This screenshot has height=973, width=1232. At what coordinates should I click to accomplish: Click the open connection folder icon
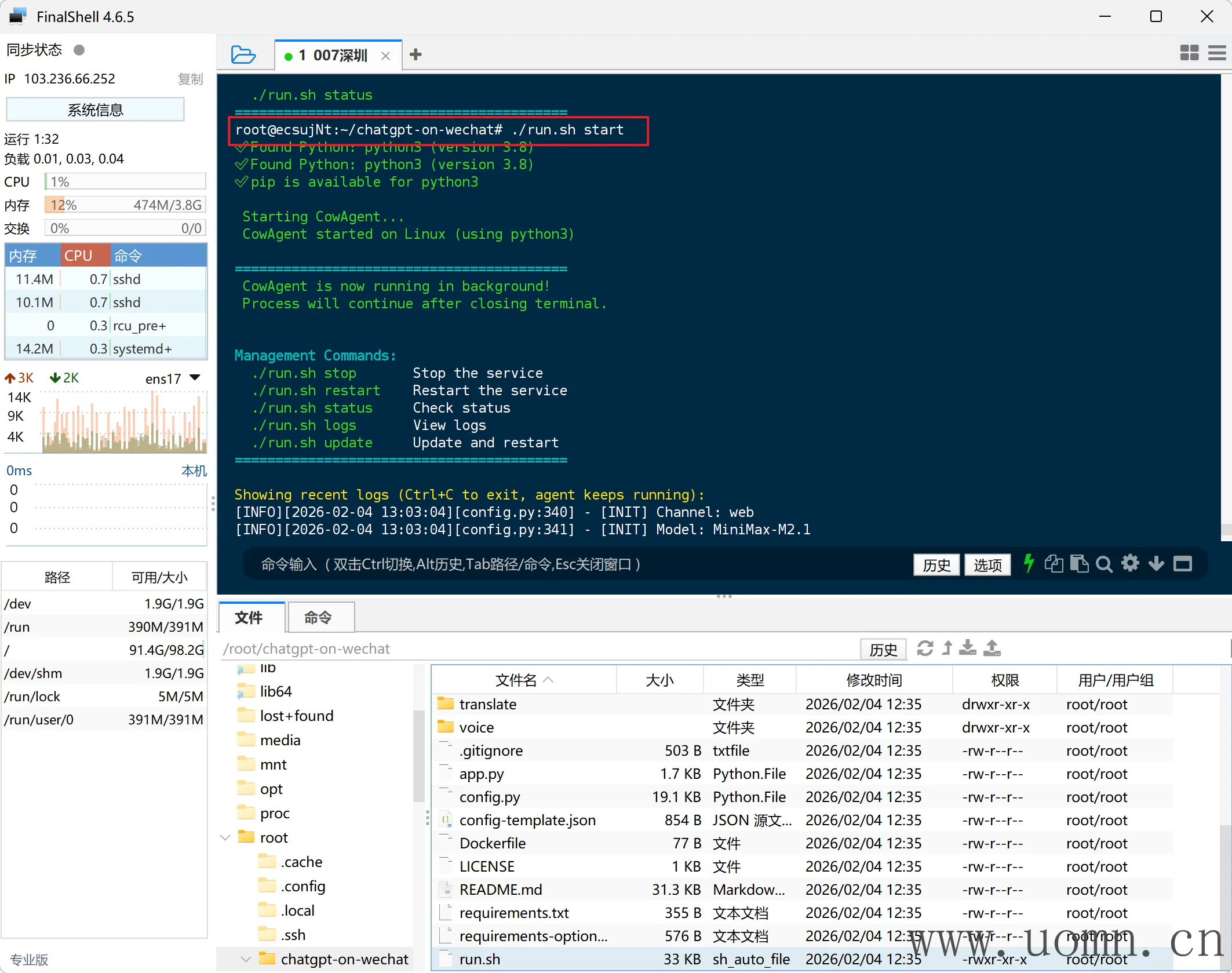pos(243,55)
